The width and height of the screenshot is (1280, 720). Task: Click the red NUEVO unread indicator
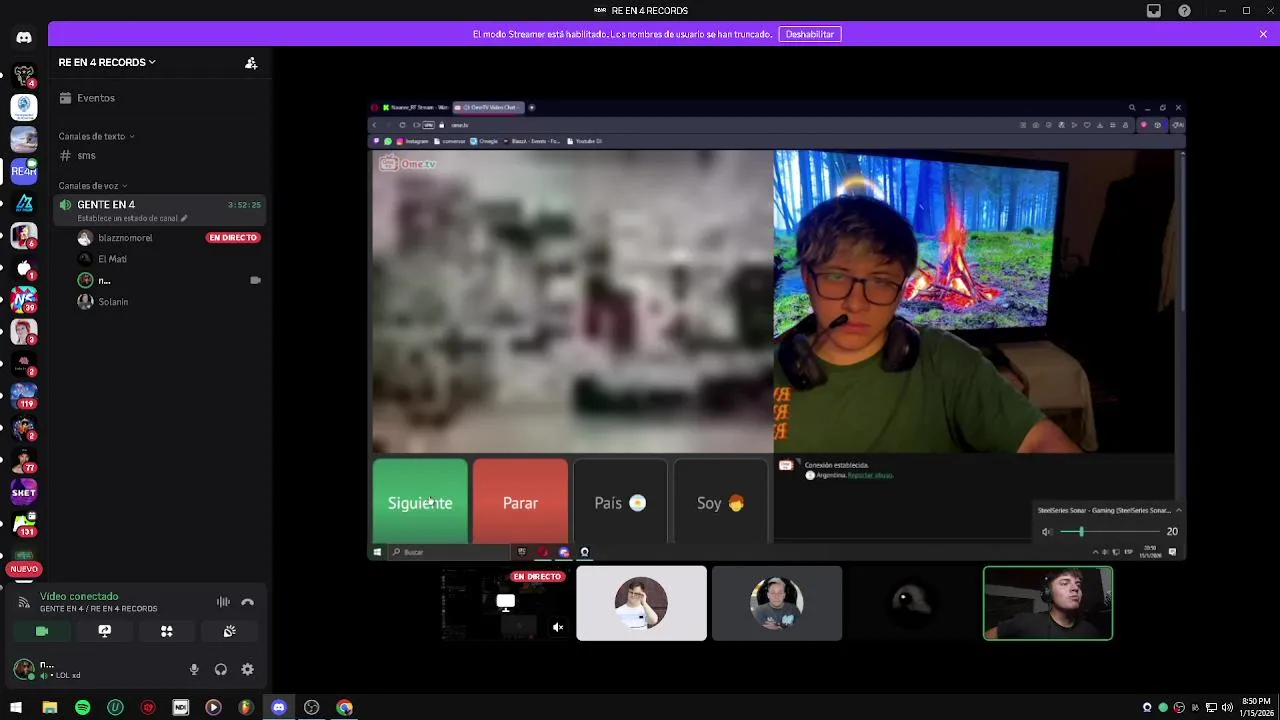(24, 569)
